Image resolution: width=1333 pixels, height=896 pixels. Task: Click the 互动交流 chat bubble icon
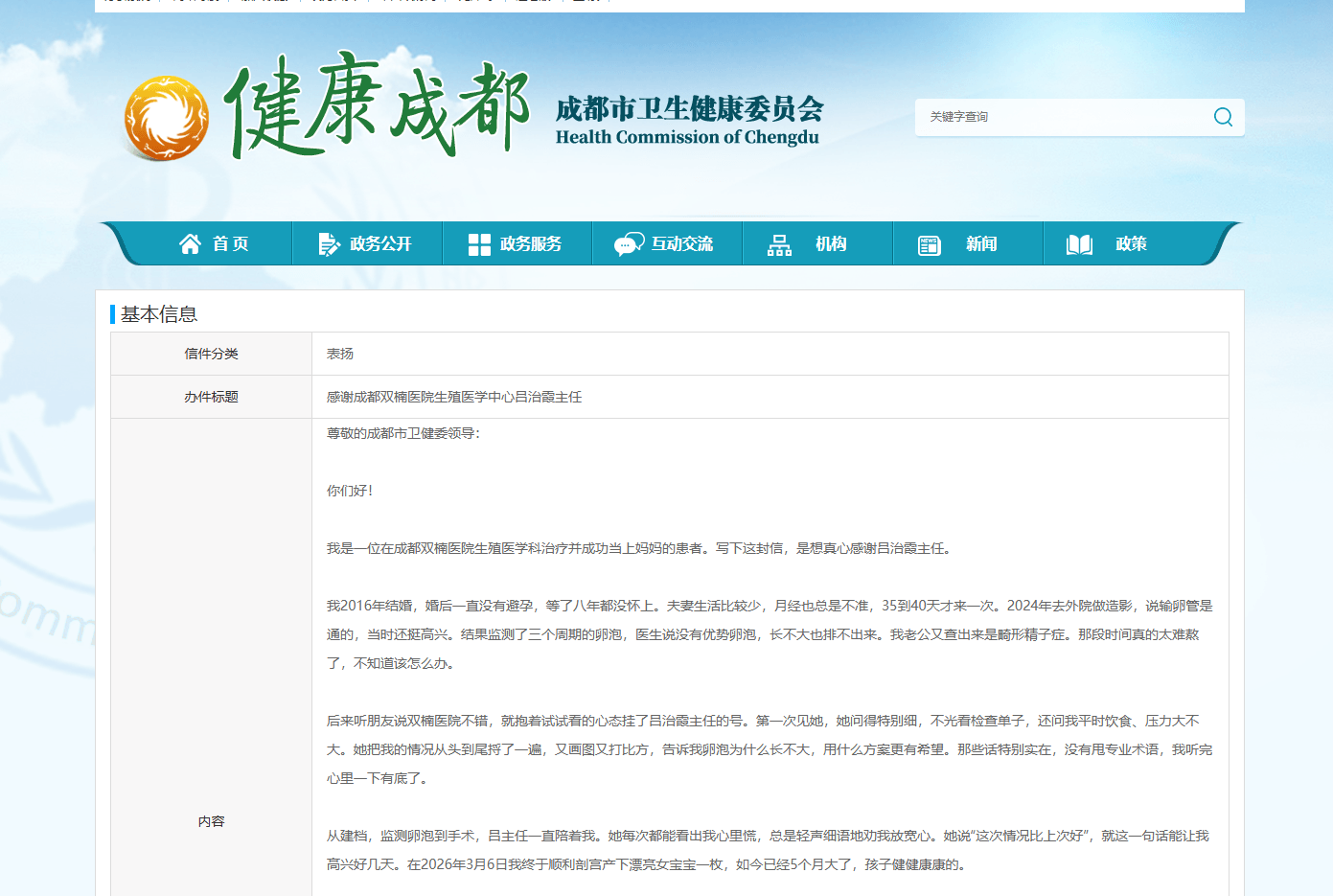[x=629, y=244]
